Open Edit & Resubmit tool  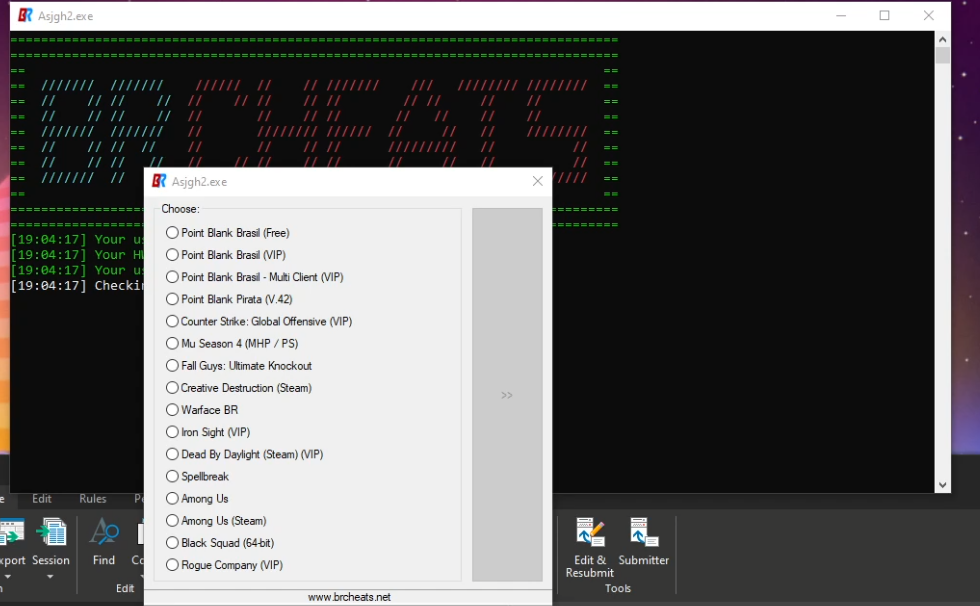[589, 548]
